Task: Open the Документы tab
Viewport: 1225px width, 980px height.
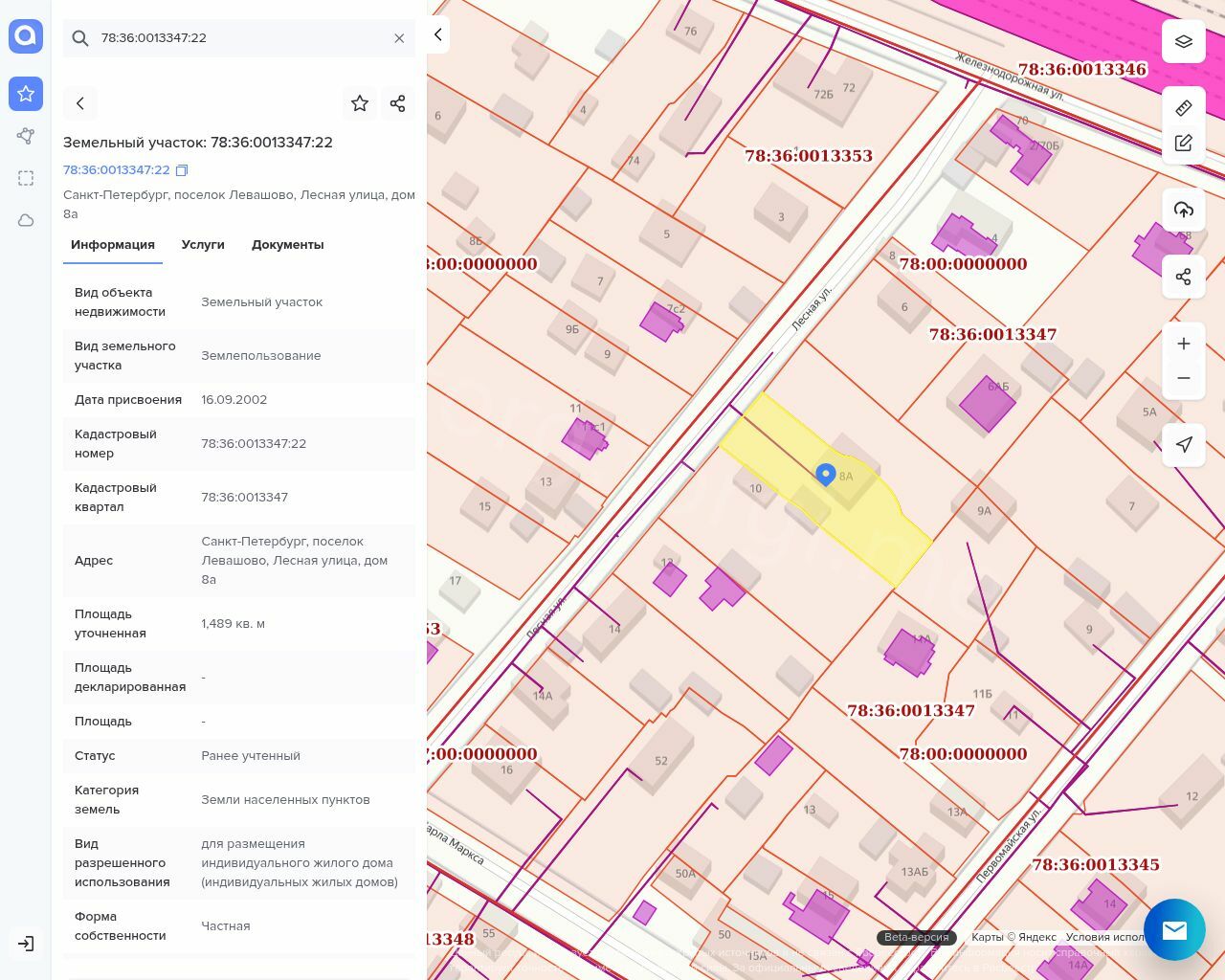Action: click(x=287, y=245)
